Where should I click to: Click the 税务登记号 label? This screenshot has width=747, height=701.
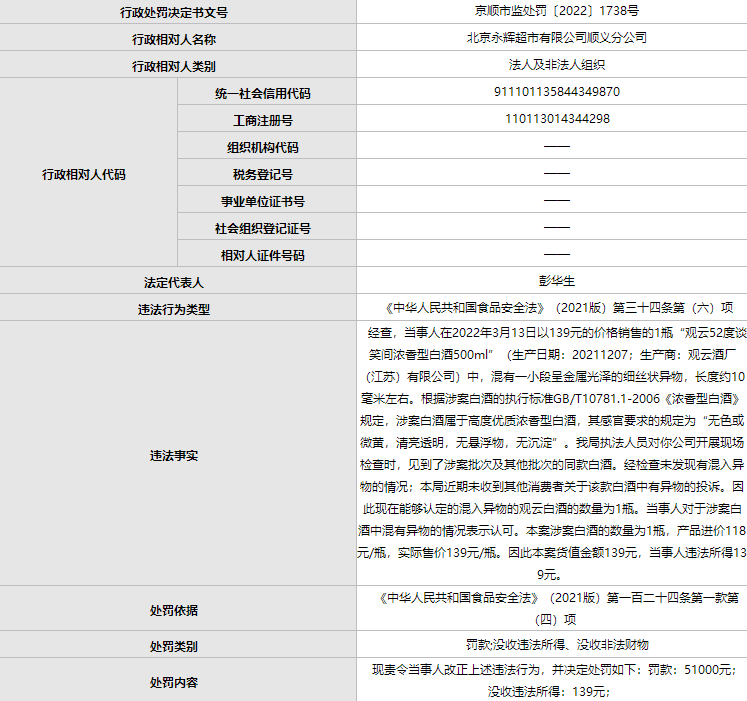click(262, 174)
